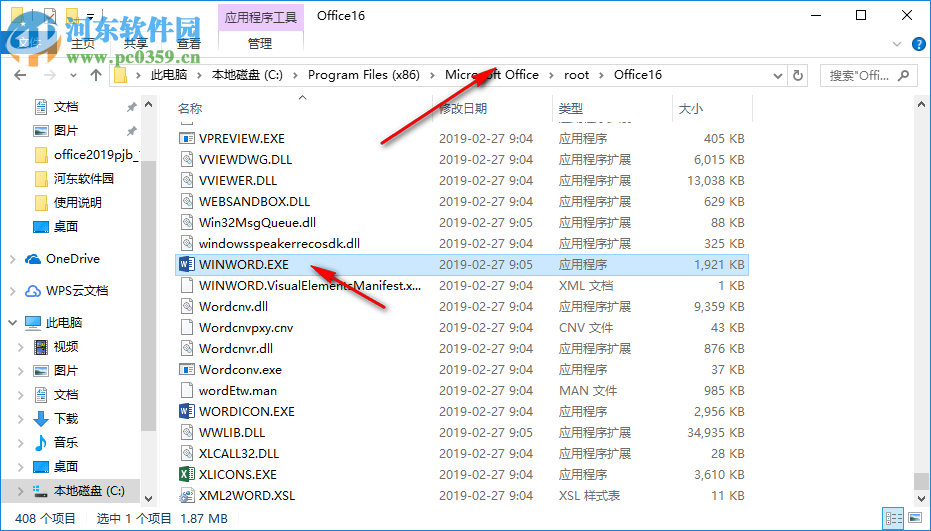Click the search magnifier icon
This screenshot has height=531, width=931.
(904, 75)
